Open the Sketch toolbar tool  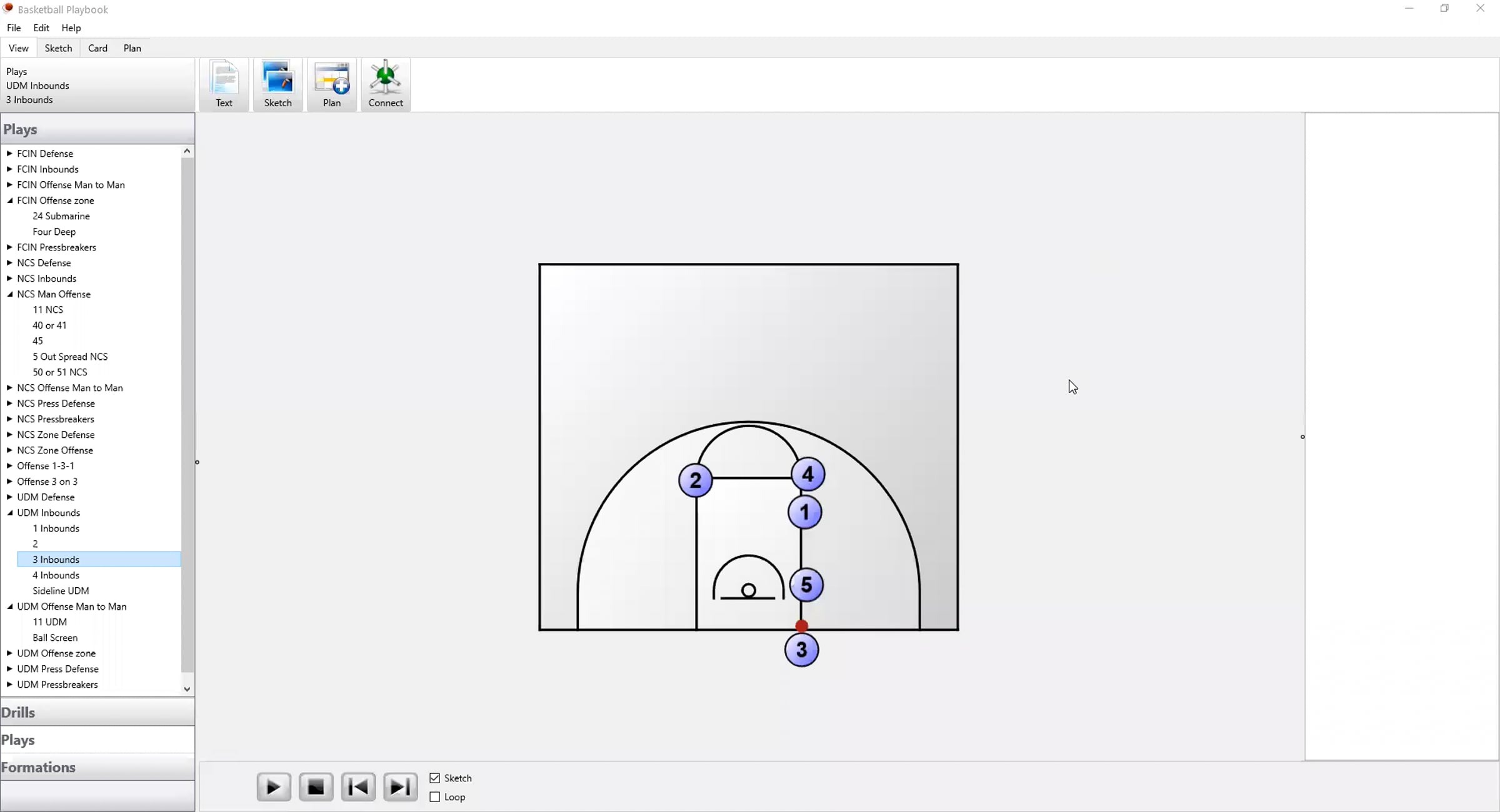pos(277,84)
